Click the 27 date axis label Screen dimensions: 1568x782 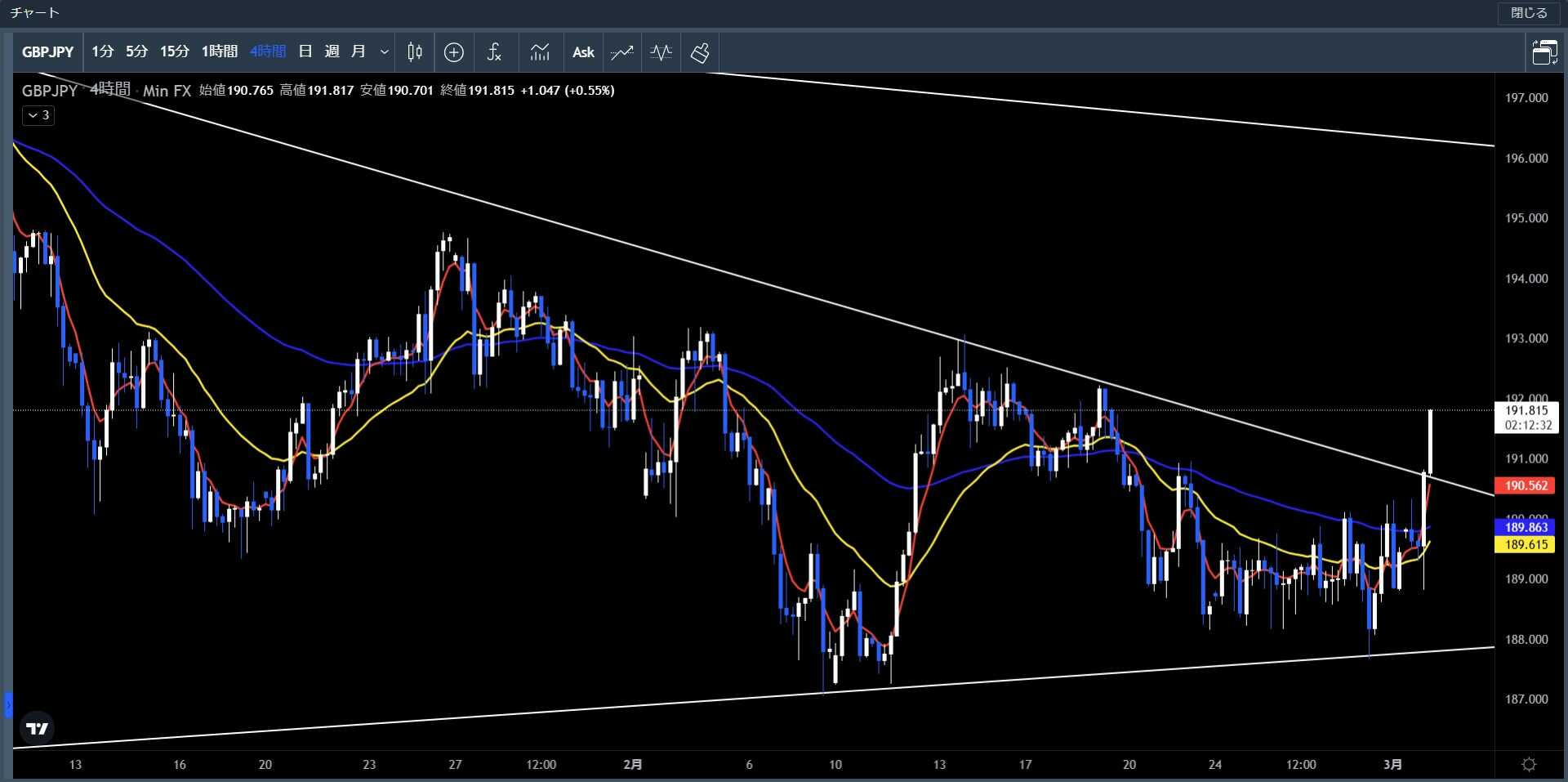point(455,765)
